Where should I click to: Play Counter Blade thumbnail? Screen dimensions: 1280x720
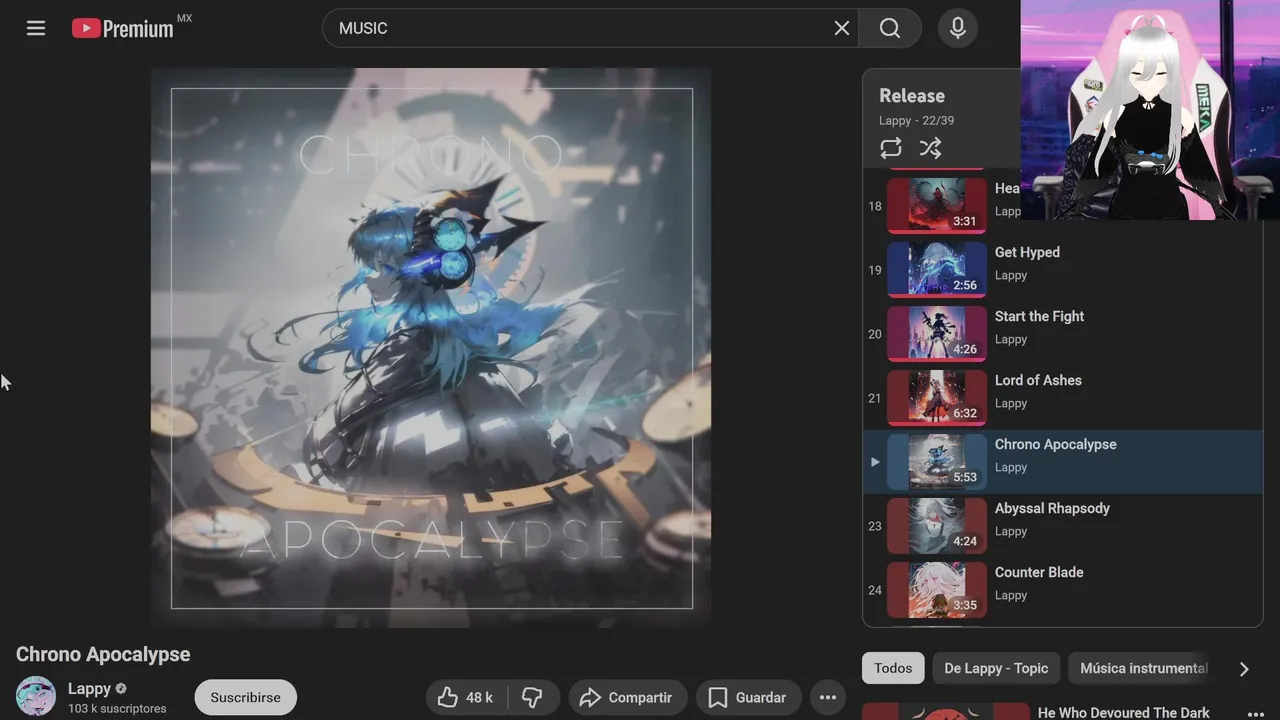point(937,590)
